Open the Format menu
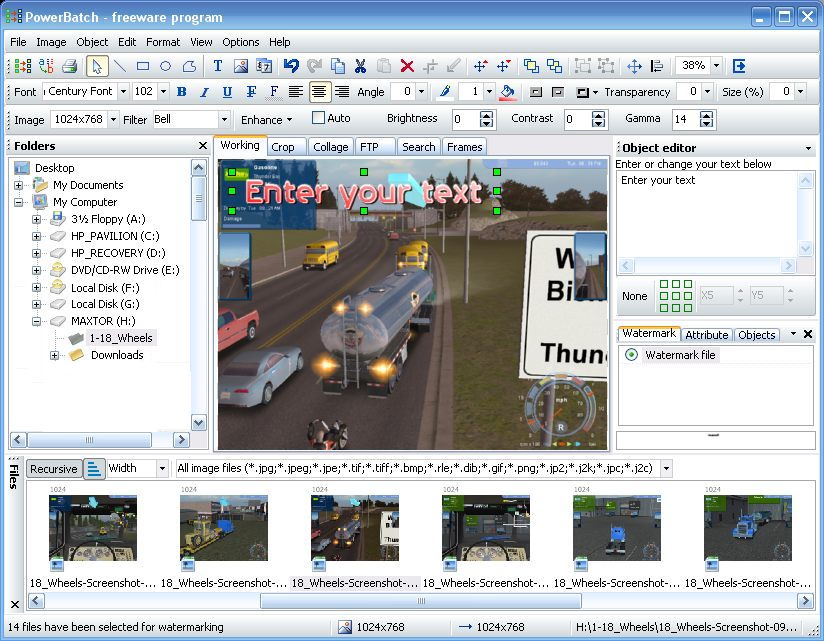The image size is (824, 641). coord(163,42)
